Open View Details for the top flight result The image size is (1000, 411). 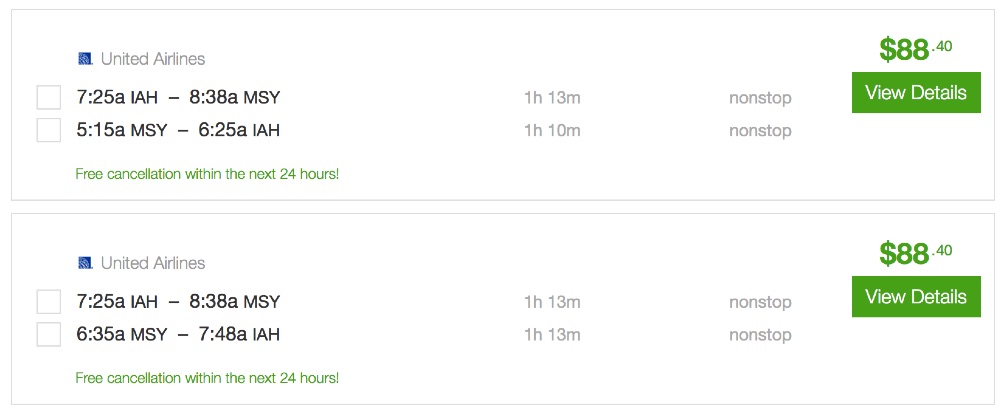(x=915, y=93)
